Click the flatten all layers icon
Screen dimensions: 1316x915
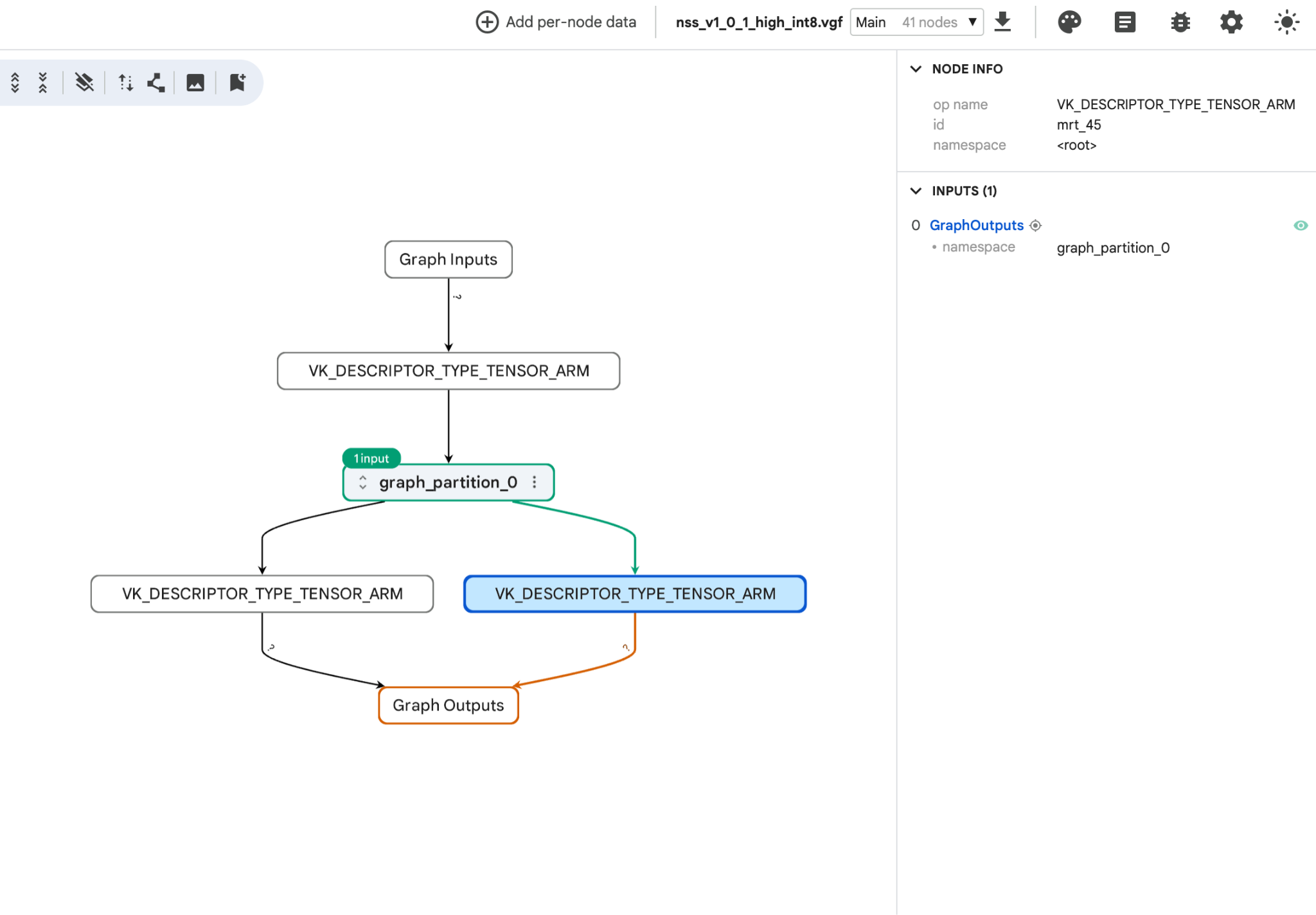click(x=84, y=82)
